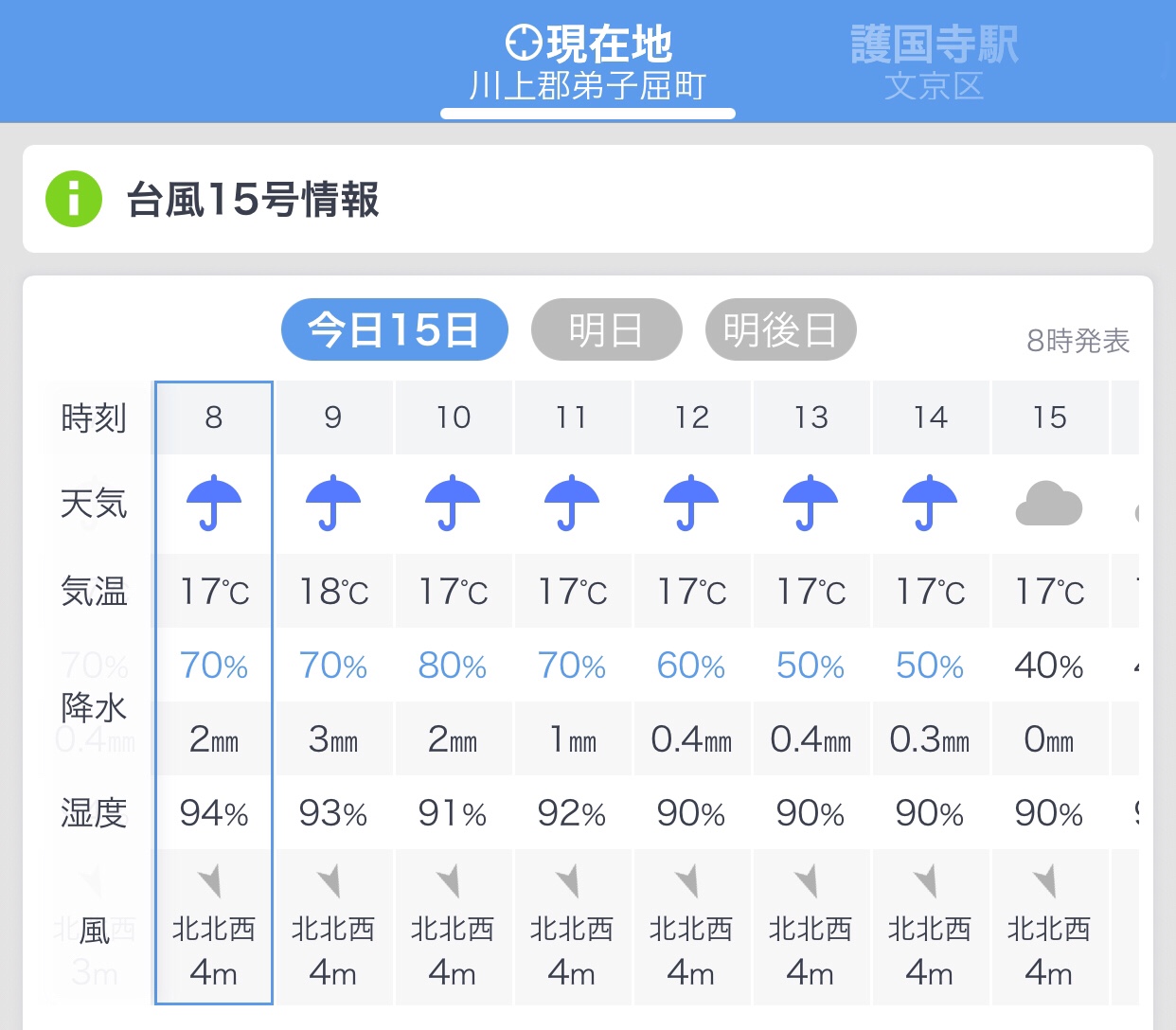1176x1030 pixels.
Task: Tap the cloud icon for 15 o'clock
Action: point(1048,503)
